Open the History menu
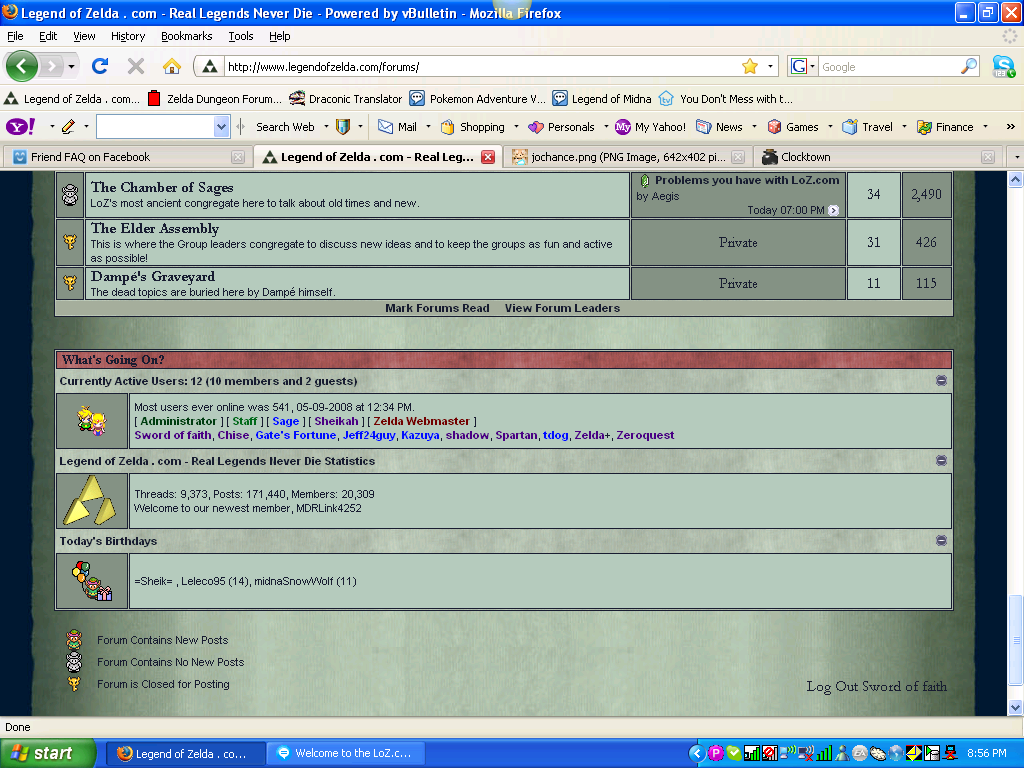Screen dimensions: 1024x768 coord(128,36)
